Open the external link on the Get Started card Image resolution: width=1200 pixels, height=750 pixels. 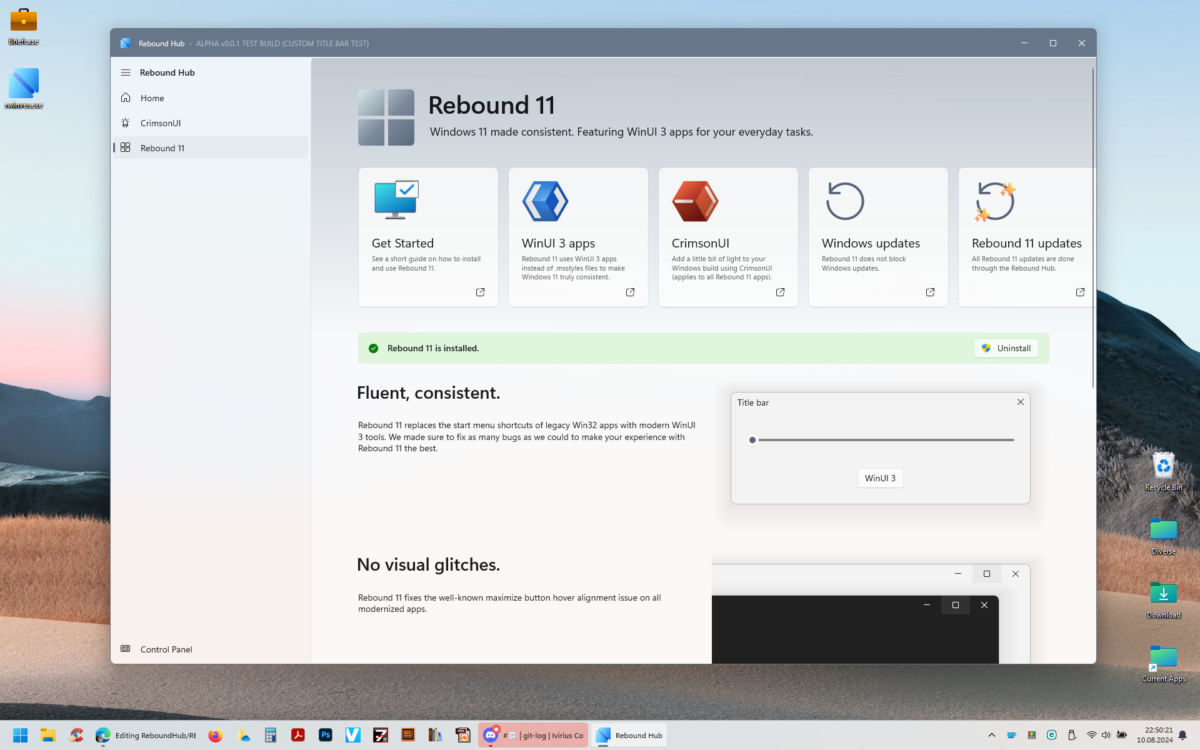coord(480,292)
